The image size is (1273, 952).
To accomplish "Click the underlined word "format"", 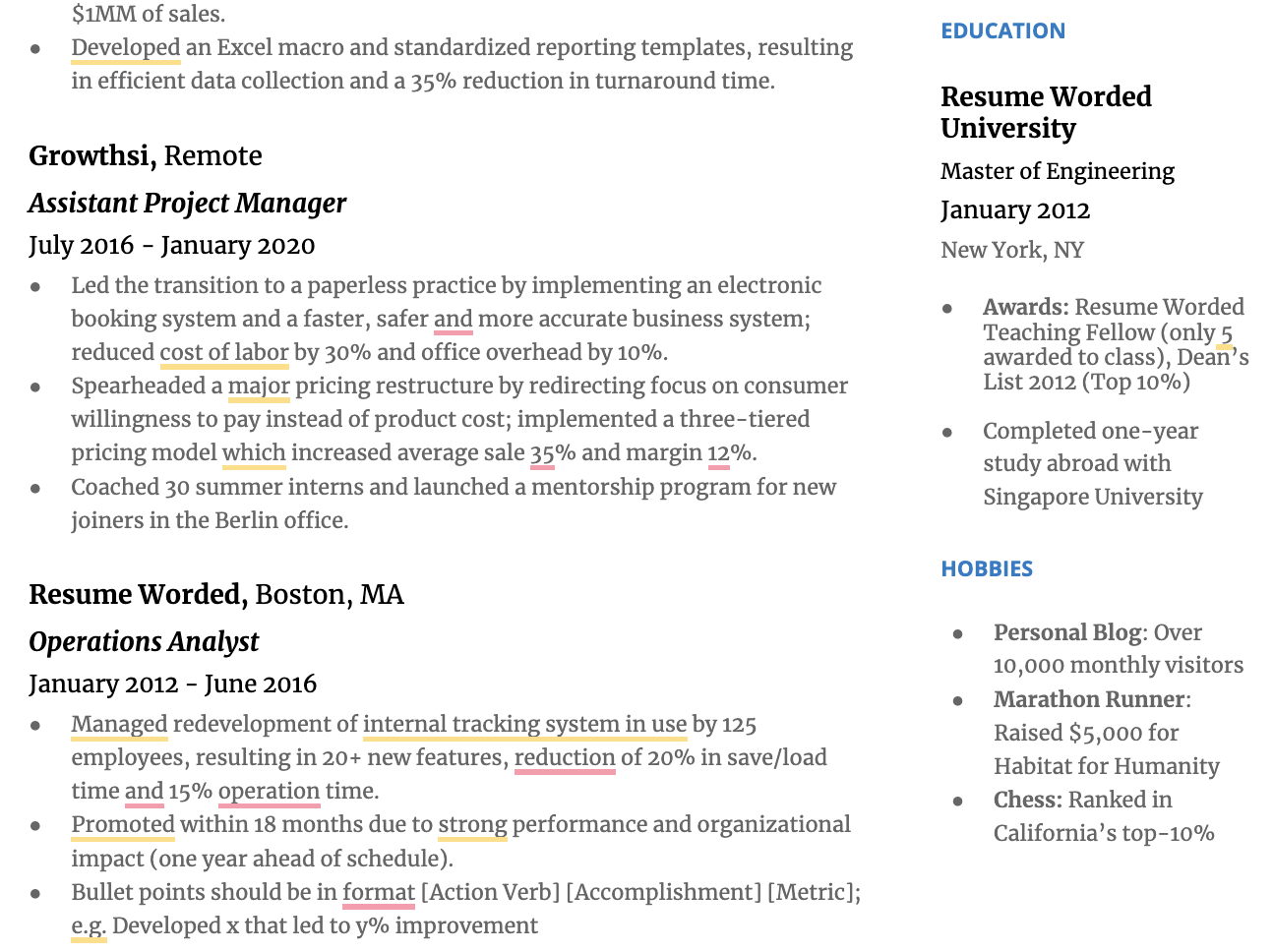I will [x=379, y=893].
